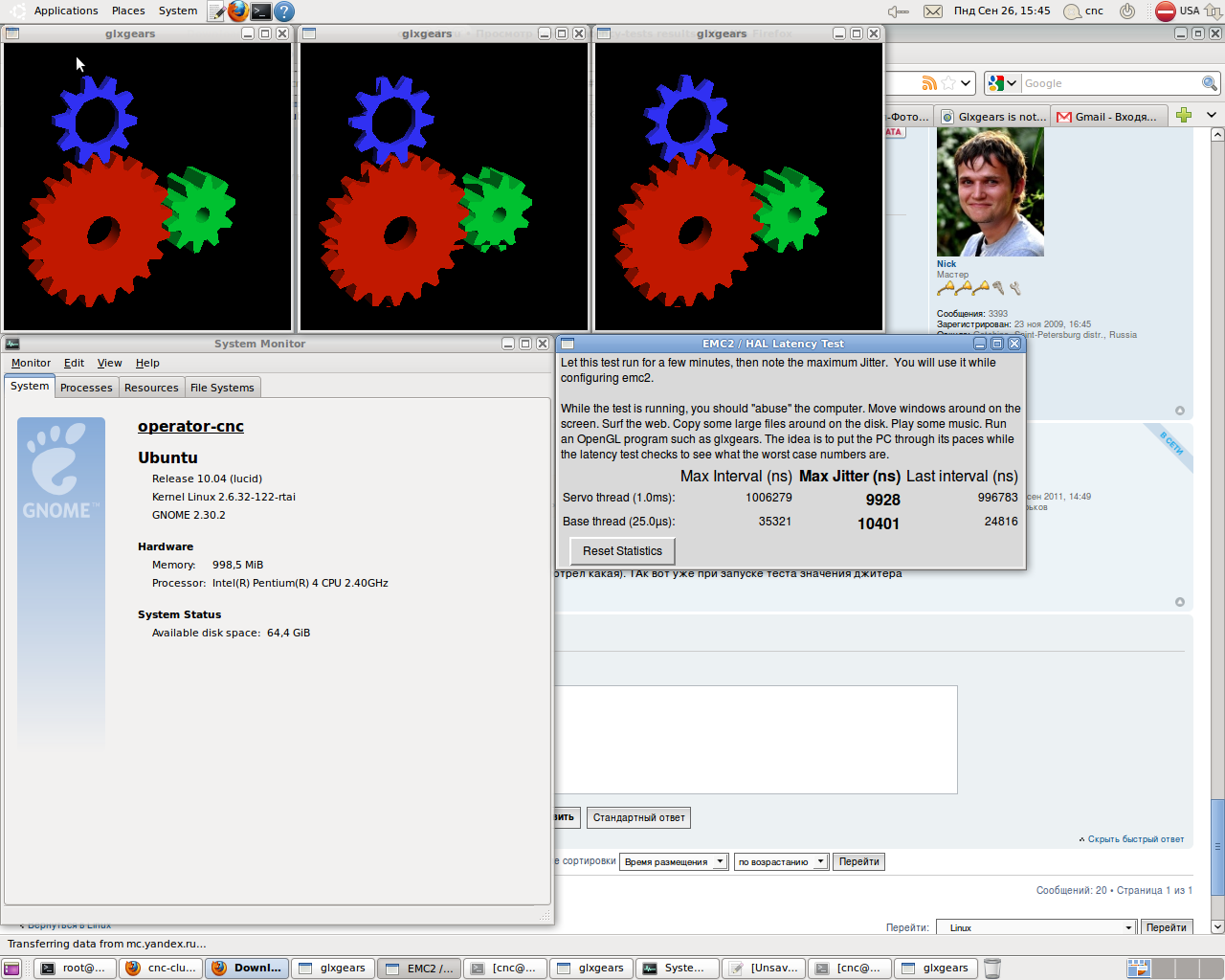The height and width of the screenshot is (980, 1225).
Task: Open the text editor launcher in top panel
Action: pos(216,11)
